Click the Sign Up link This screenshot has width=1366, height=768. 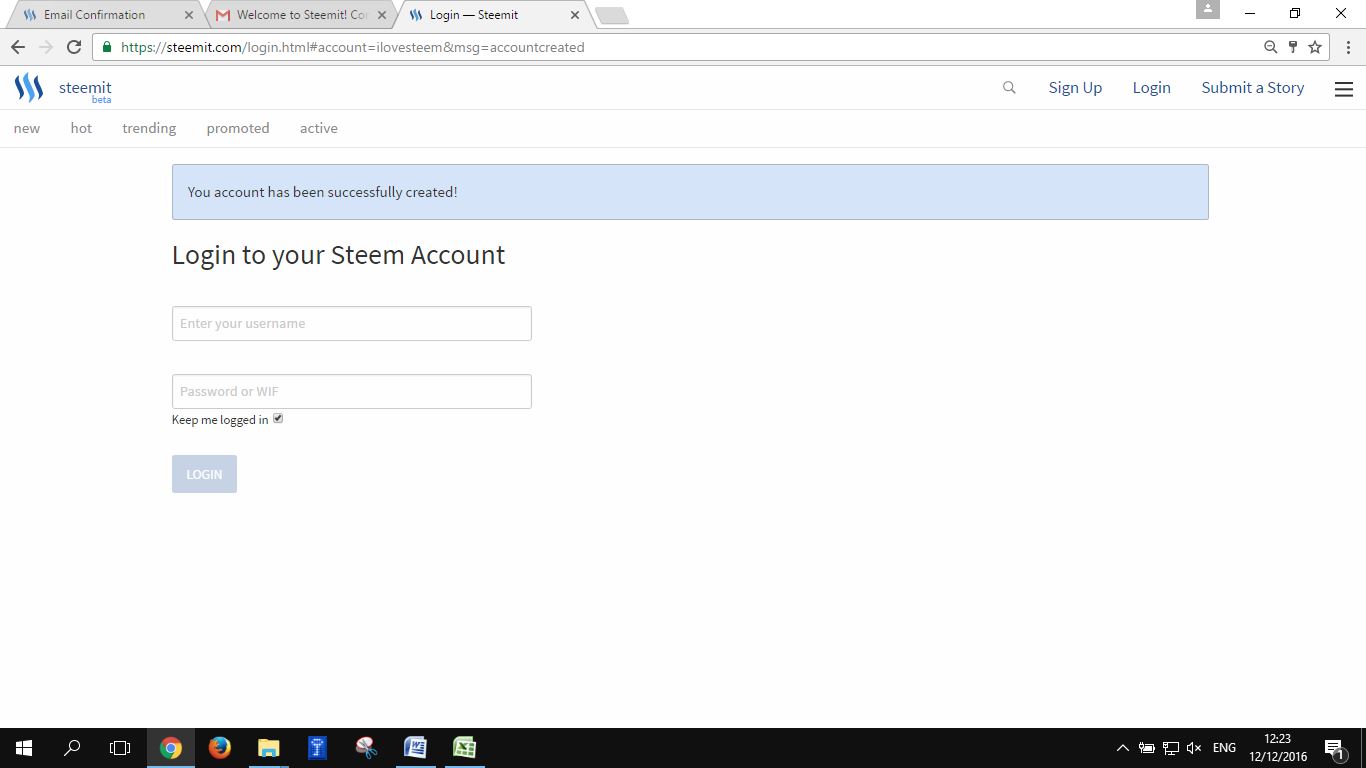[x=1075, y=88]
